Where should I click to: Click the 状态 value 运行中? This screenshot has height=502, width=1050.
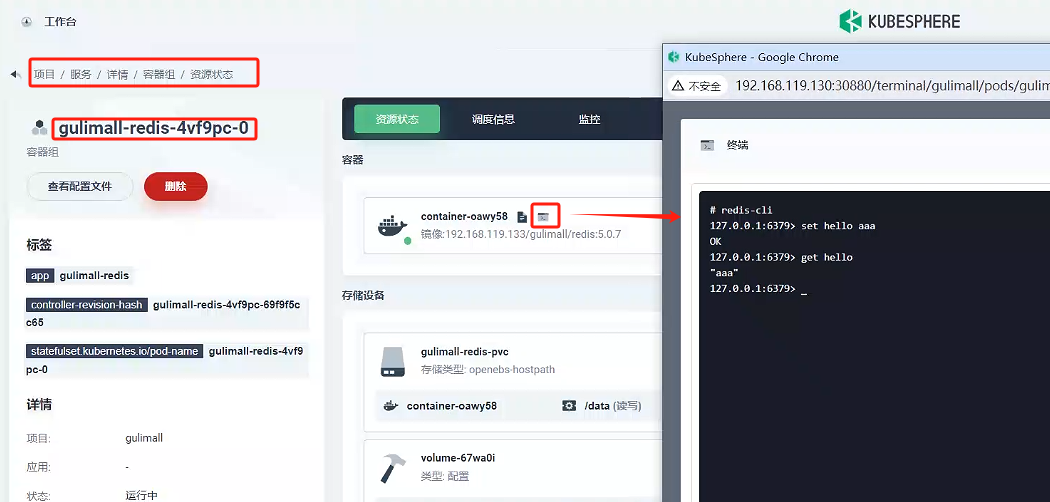(x=141, y=496)
